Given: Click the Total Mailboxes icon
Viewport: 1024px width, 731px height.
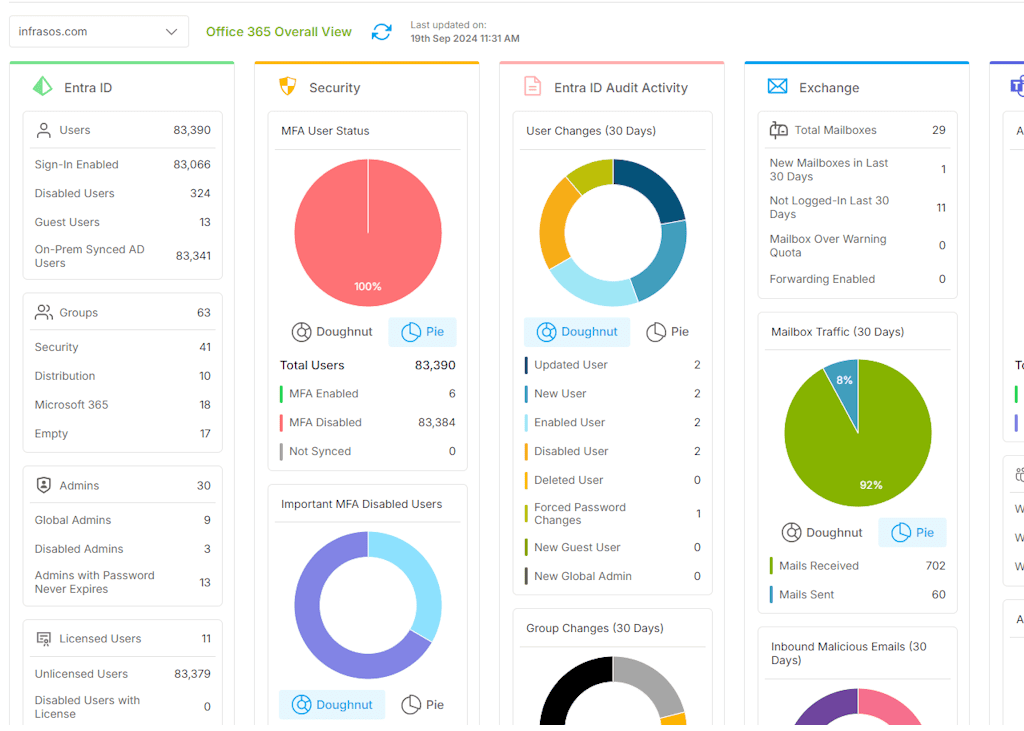Looking at the screenshot, I should [x=778, y=130].
